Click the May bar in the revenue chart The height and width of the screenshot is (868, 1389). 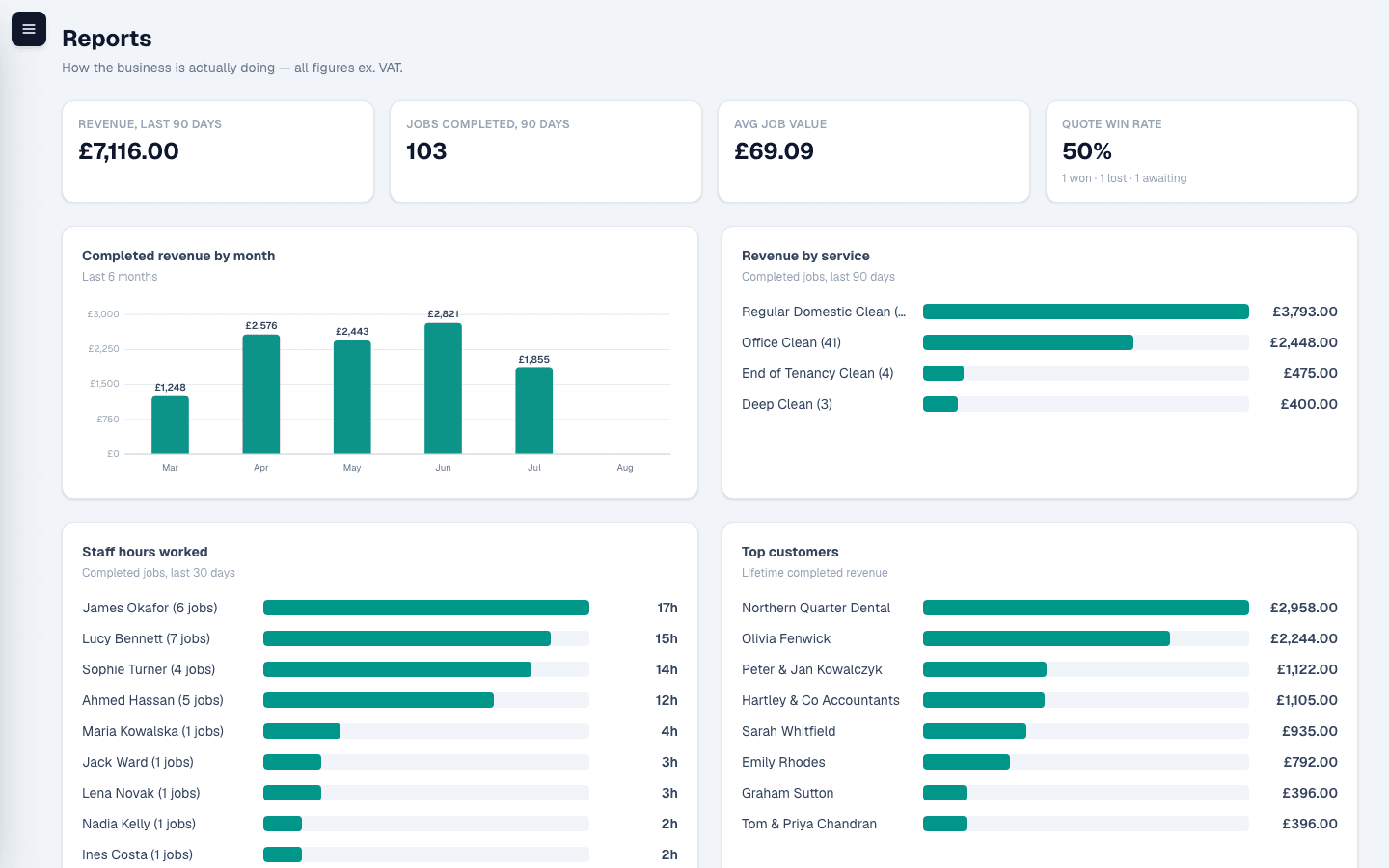(x=352, y=396)
